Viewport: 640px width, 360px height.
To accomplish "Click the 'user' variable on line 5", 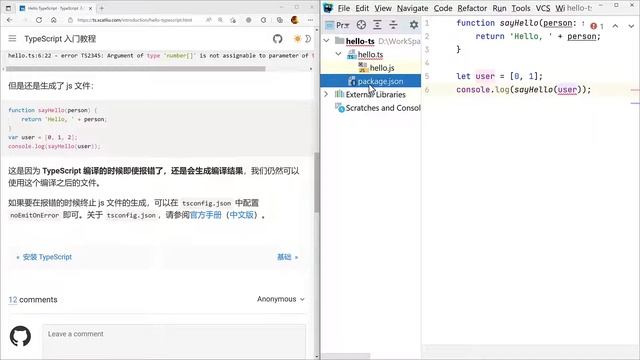I will click(485, 76).
